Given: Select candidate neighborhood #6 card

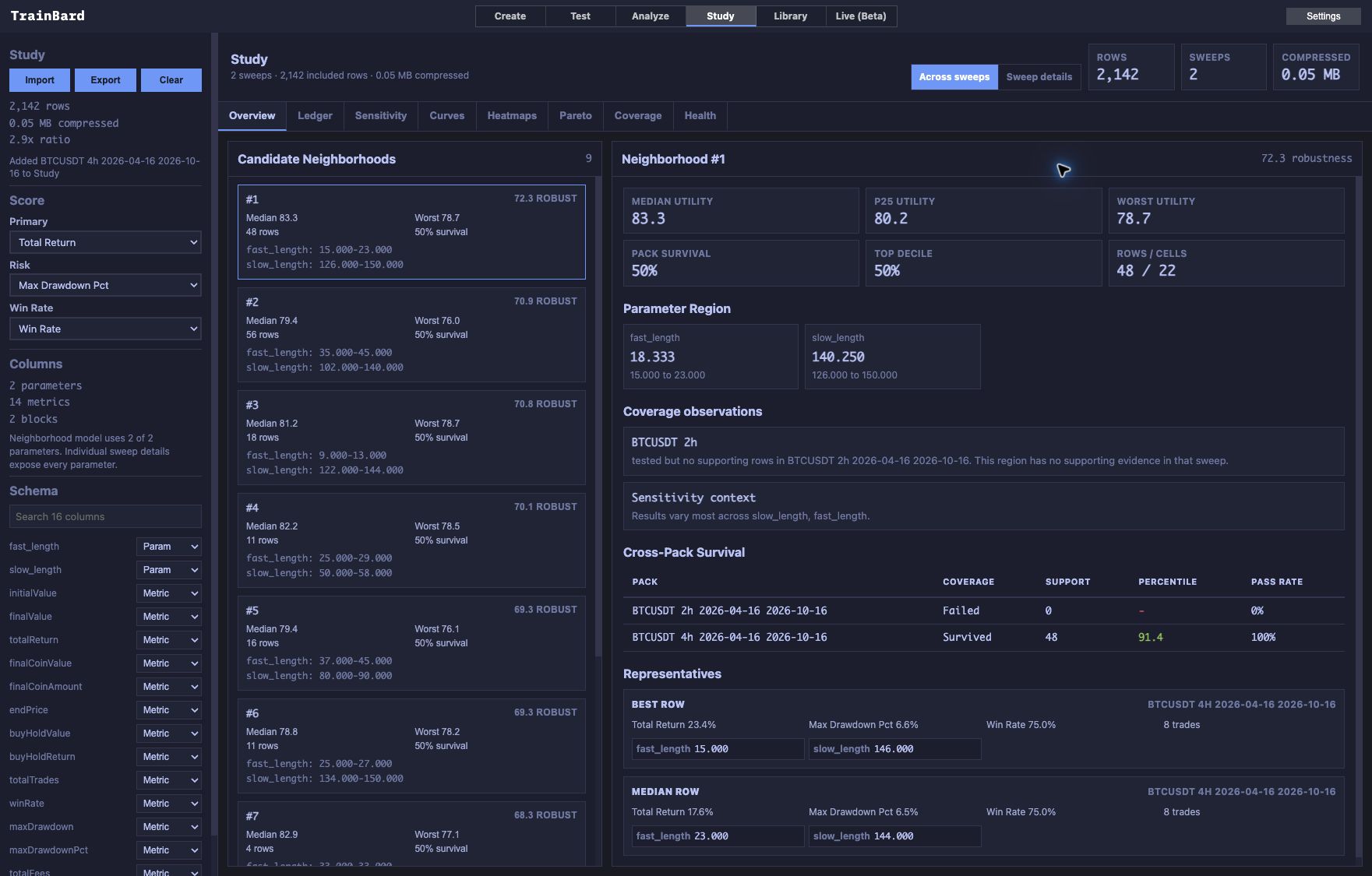Looking at the screenshot, I should point(411,746).
